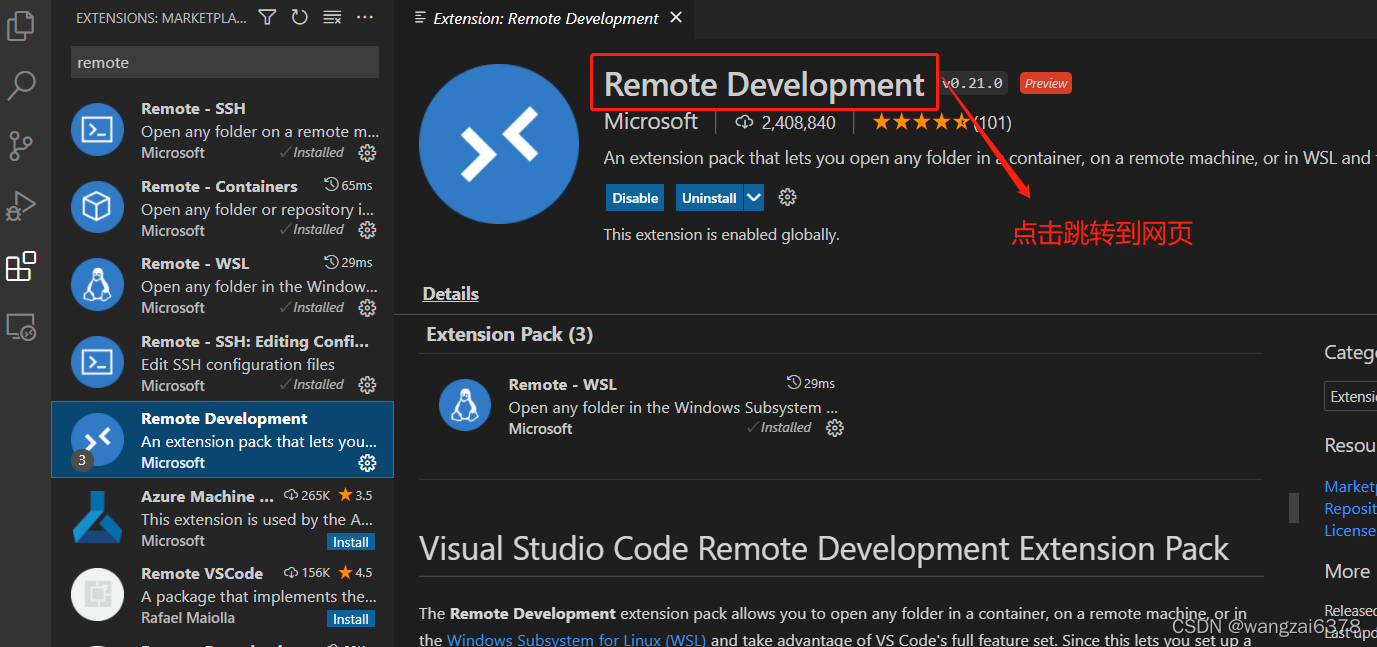Install Remote VSCode extension
Viewport: 1377px width, 647px height.
[x=351, y=619]
